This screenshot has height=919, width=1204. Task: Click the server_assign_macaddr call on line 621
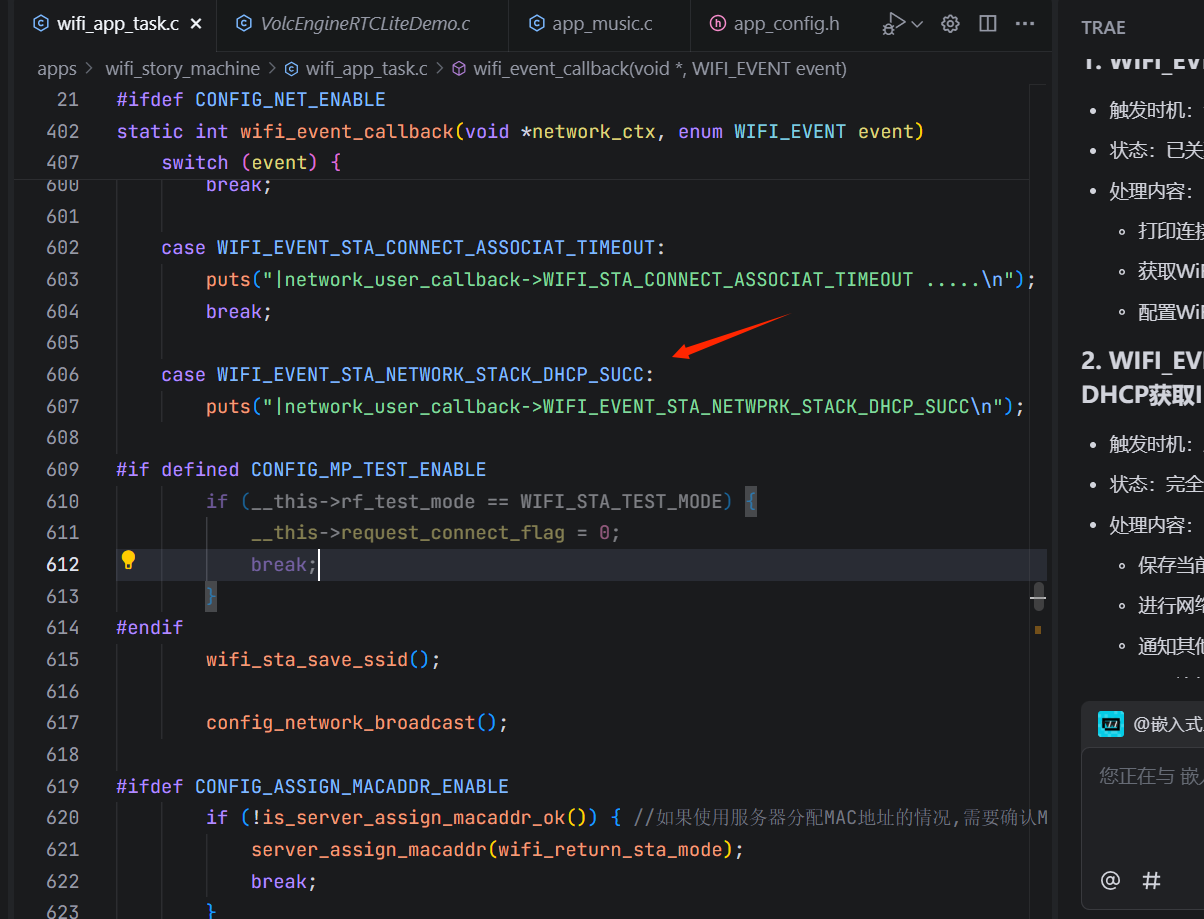[x=498, y=849]
